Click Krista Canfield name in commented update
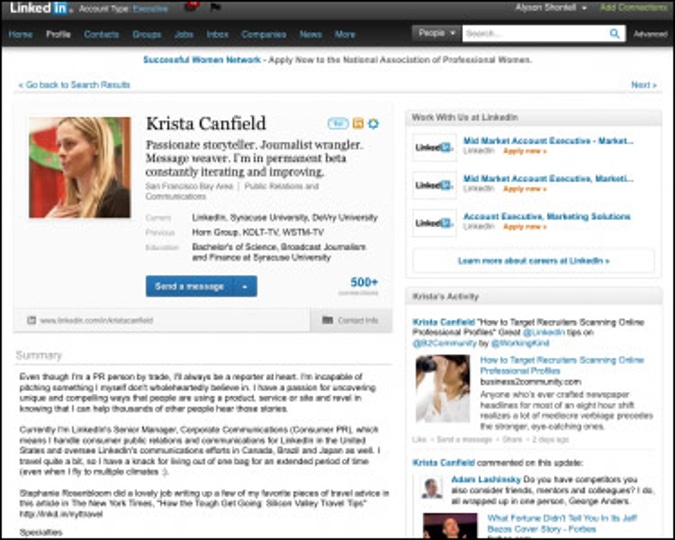The width and height of the screenshot is (675, 540). tap(443, 463)
